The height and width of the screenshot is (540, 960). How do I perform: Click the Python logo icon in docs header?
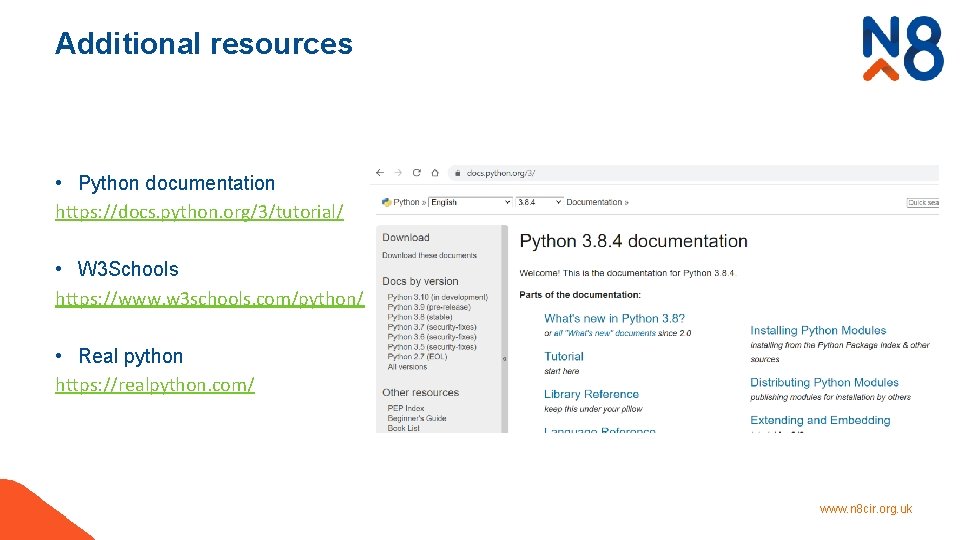[386, 202]
